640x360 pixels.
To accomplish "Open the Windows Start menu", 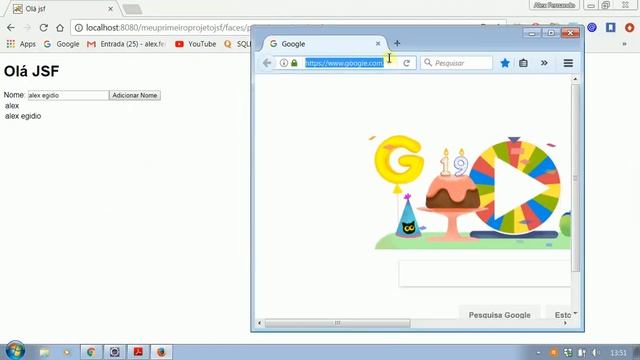I will (16, 351).
